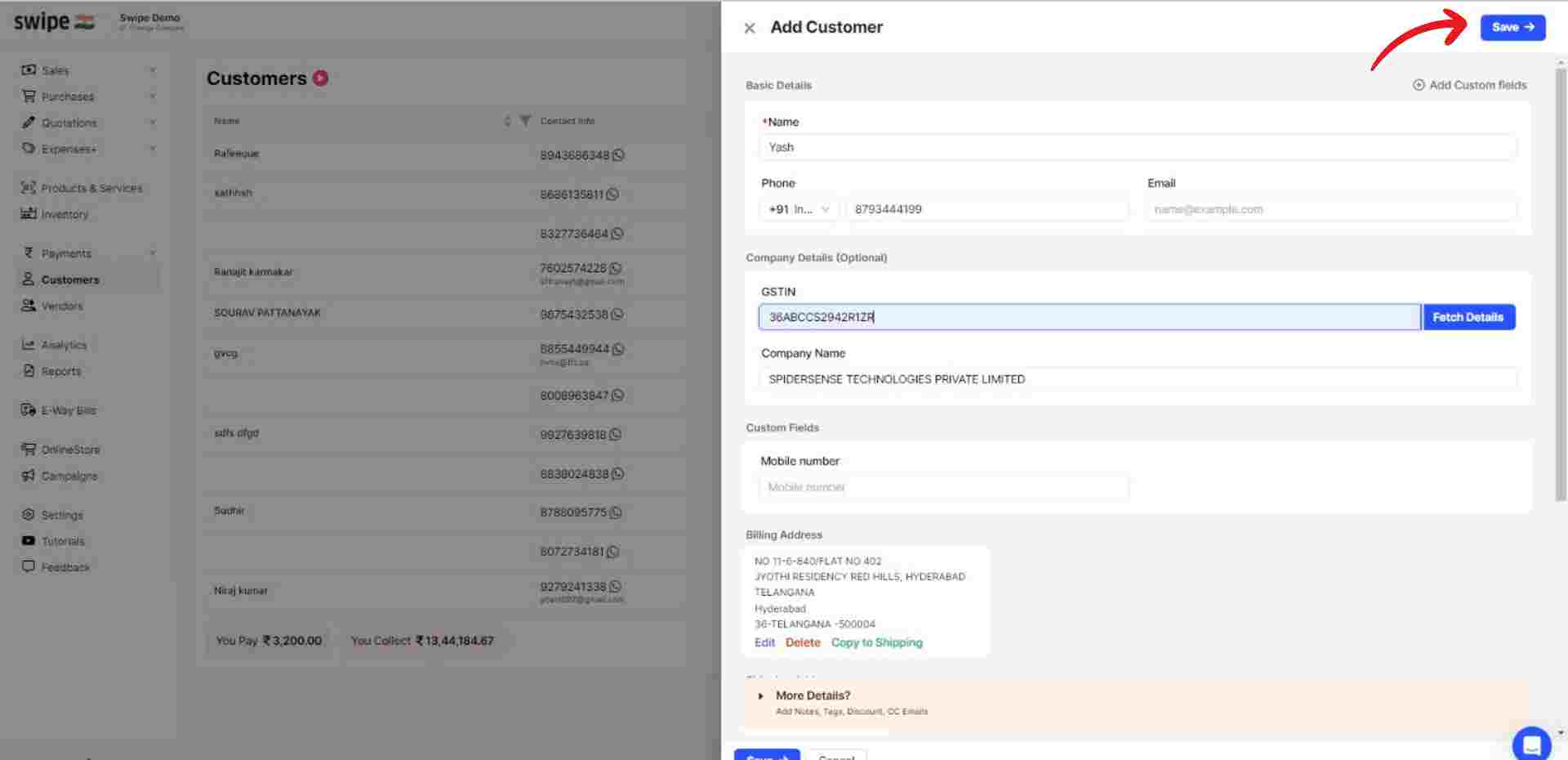1568x760 pixels.
Task: Click the Vendors sidebar icon
Action: click(x=29, y=305)
